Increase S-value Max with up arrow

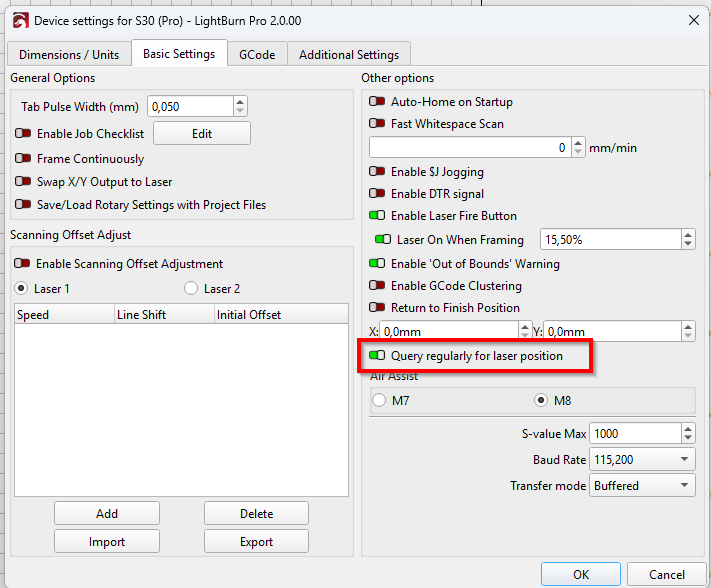(x=688, y=428)
